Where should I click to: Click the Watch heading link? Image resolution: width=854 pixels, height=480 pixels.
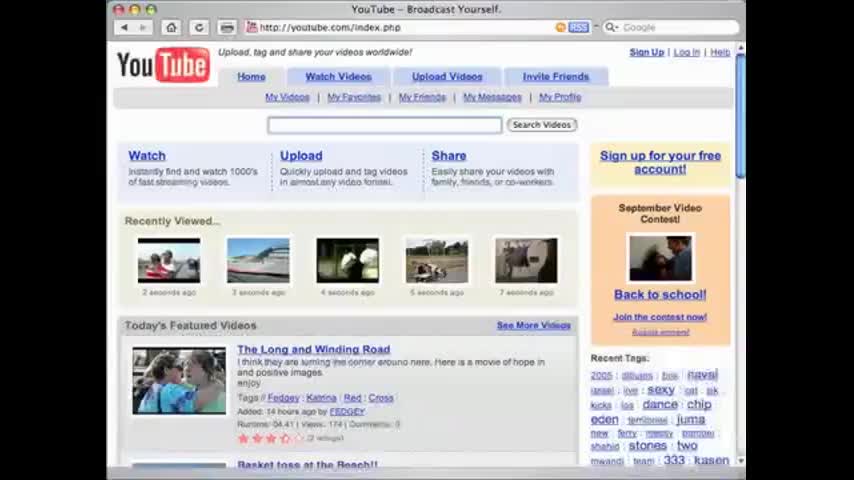point(147,156)
